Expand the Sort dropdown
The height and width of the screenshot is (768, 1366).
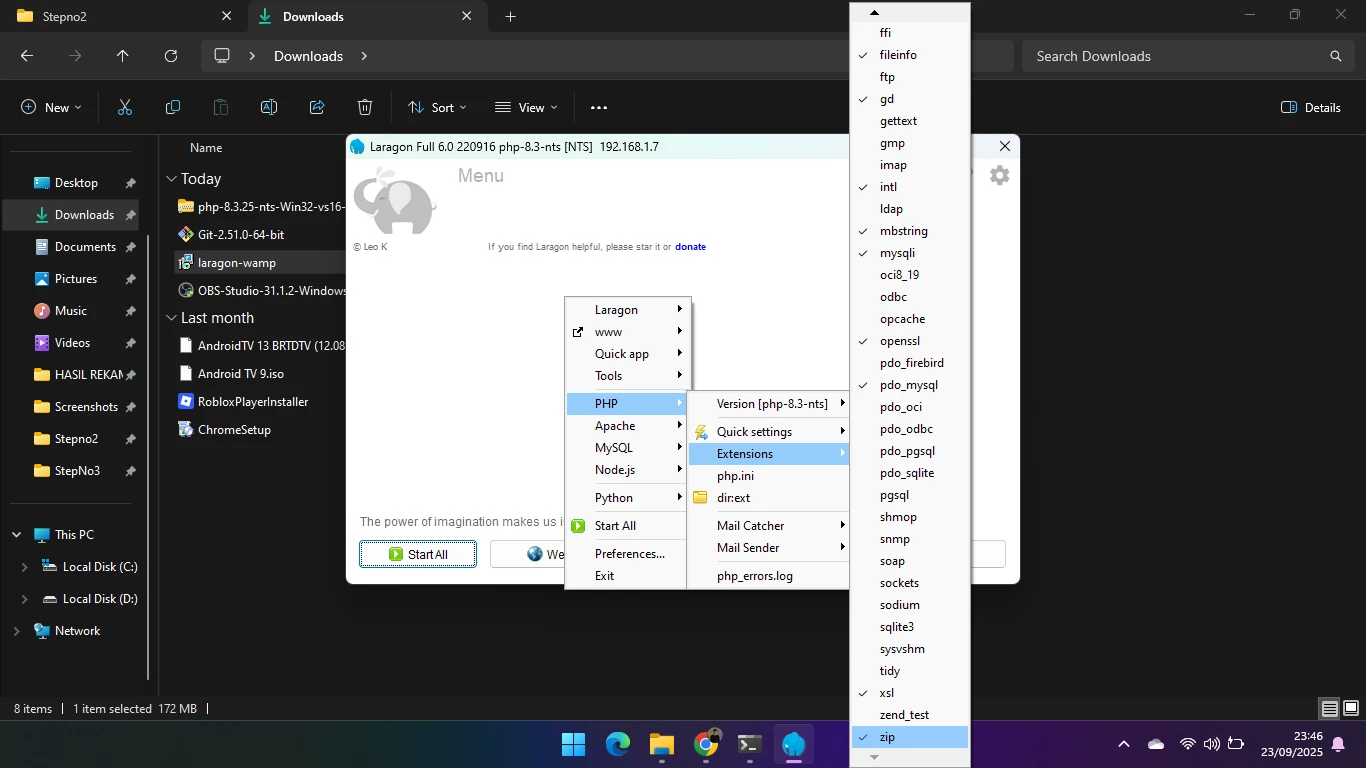[437, 108]
